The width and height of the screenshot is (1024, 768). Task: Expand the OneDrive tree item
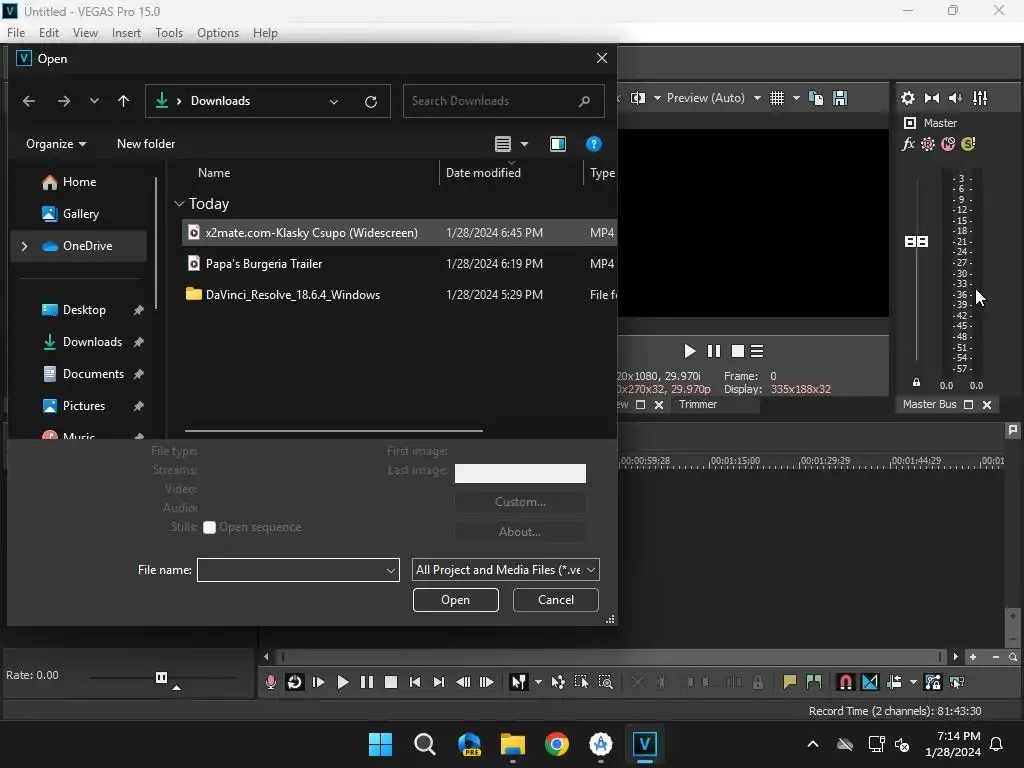point(24,246)
